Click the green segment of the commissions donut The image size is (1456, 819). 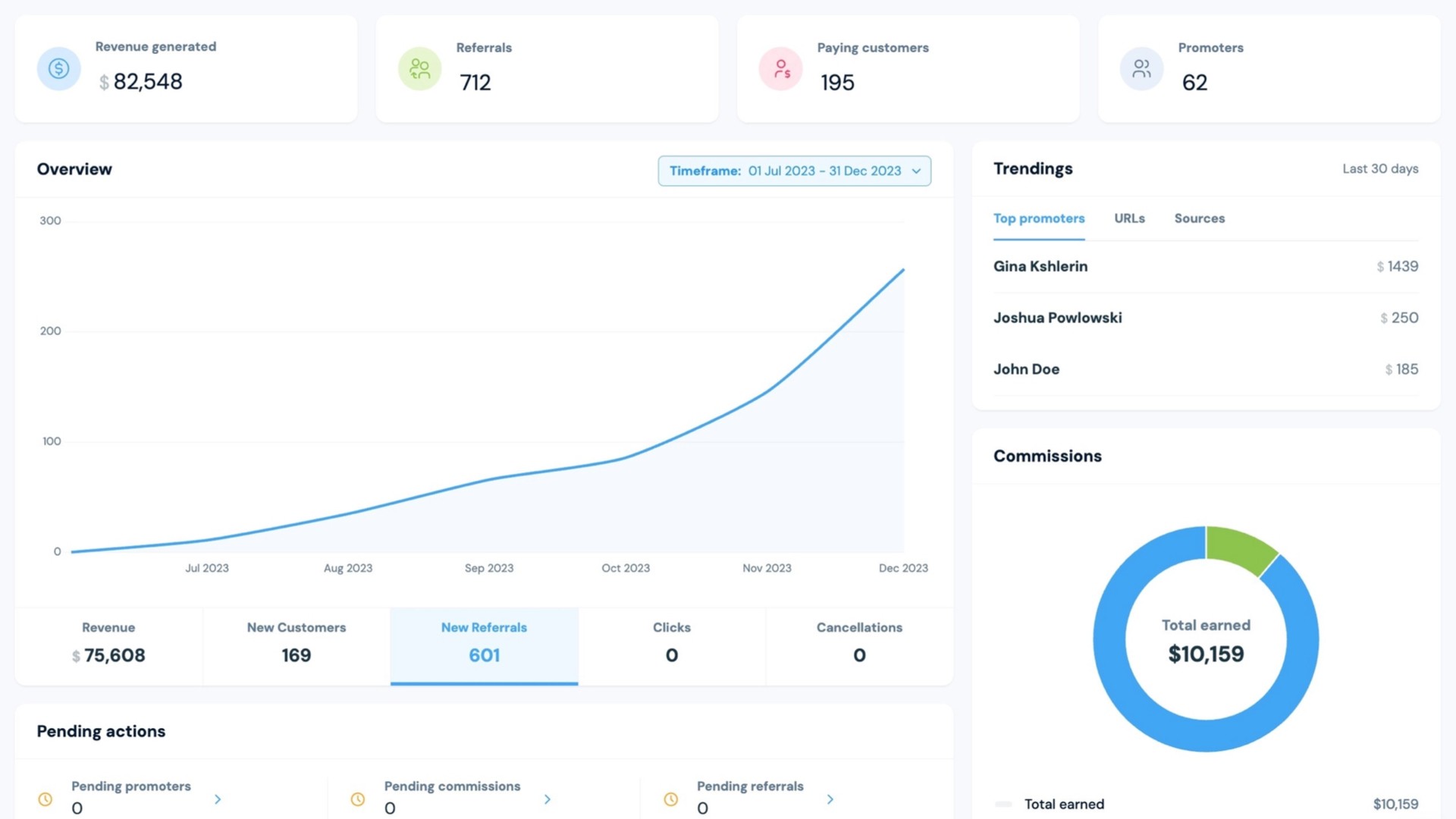(x=1241, y=548)
